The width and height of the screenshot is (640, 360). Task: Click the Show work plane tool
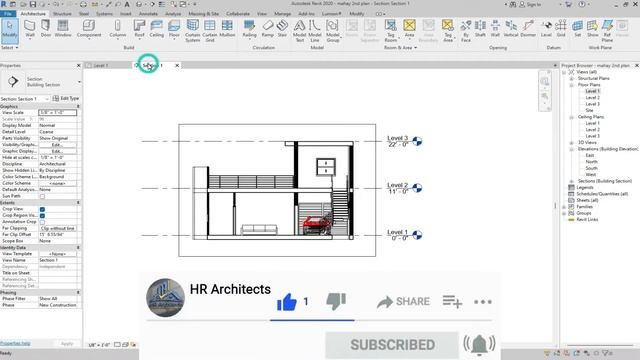click(592, 29)
